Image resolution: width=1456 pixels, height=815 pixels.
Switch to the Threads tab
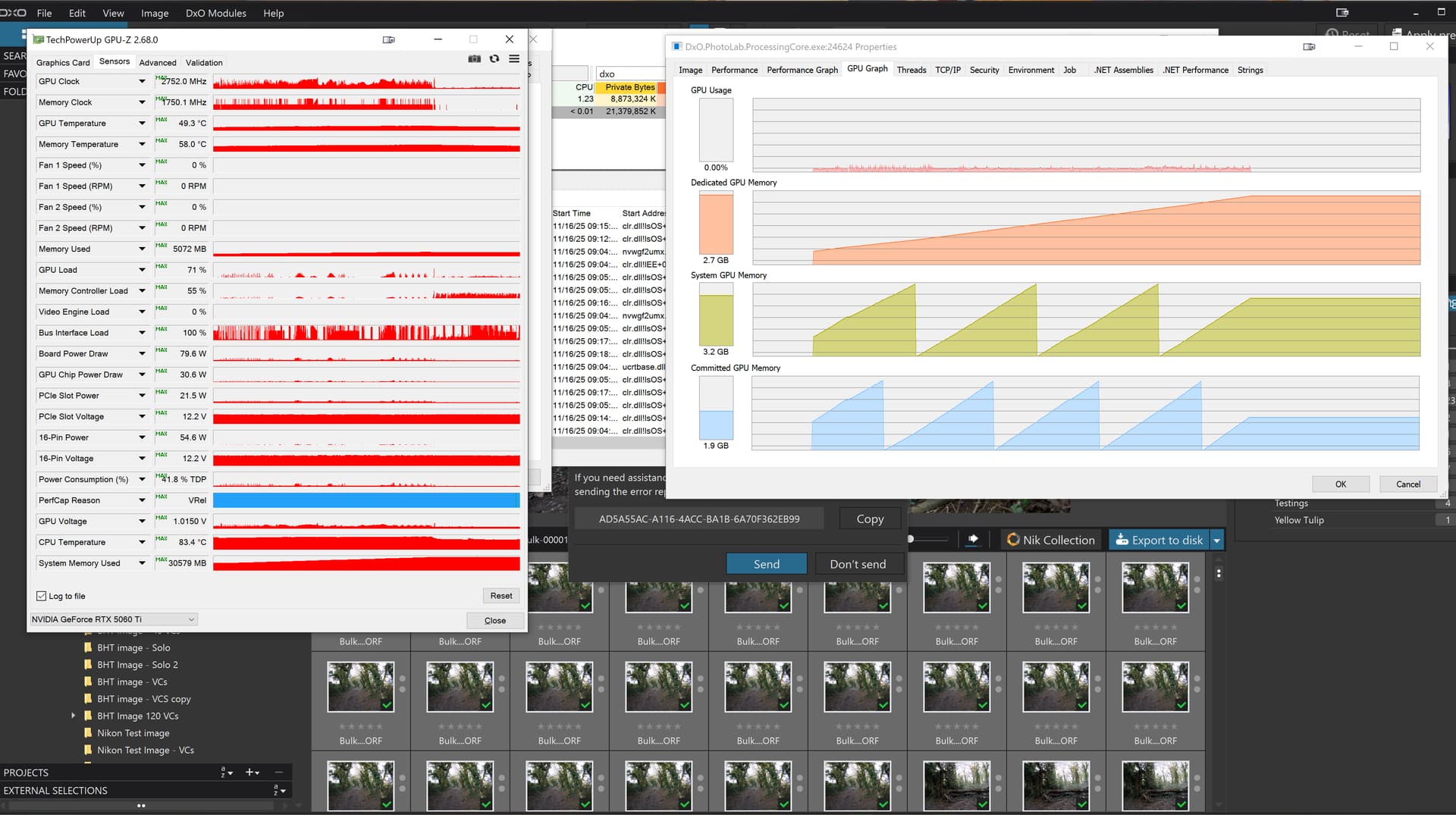tap(911, 70)
